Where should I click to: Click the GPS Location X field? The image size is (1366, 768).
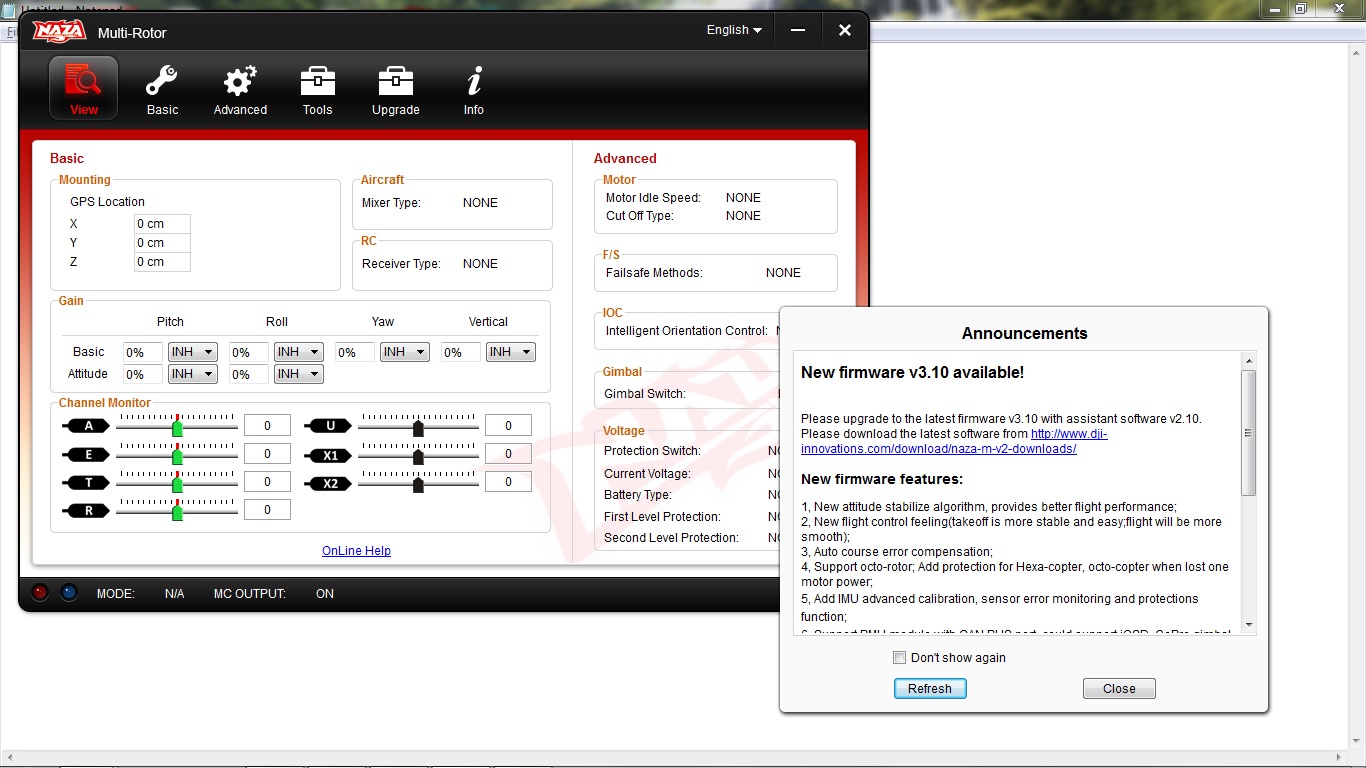point(162,224)
